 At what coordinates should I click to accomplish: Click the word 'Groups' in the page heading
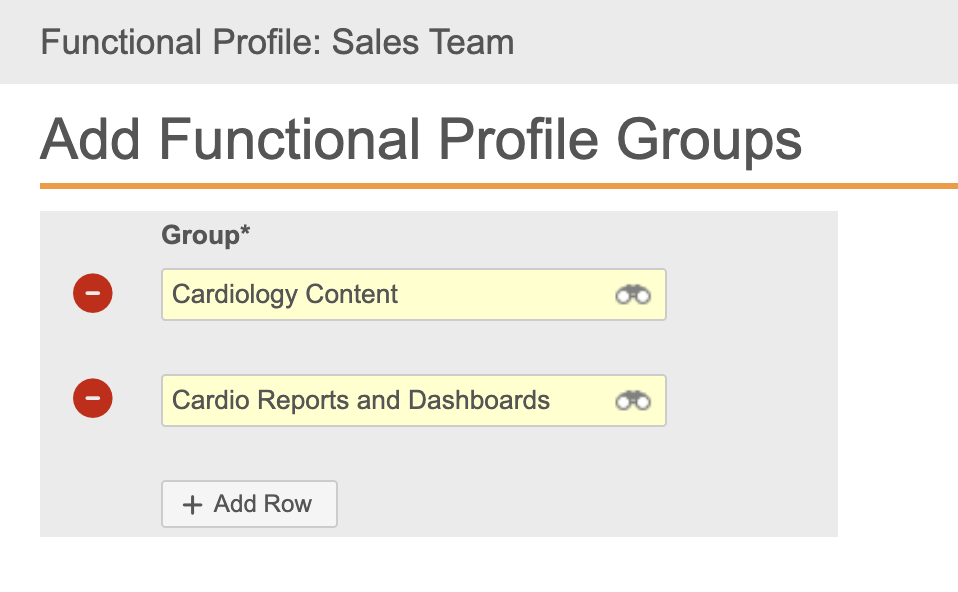click(x=709, y=139)
